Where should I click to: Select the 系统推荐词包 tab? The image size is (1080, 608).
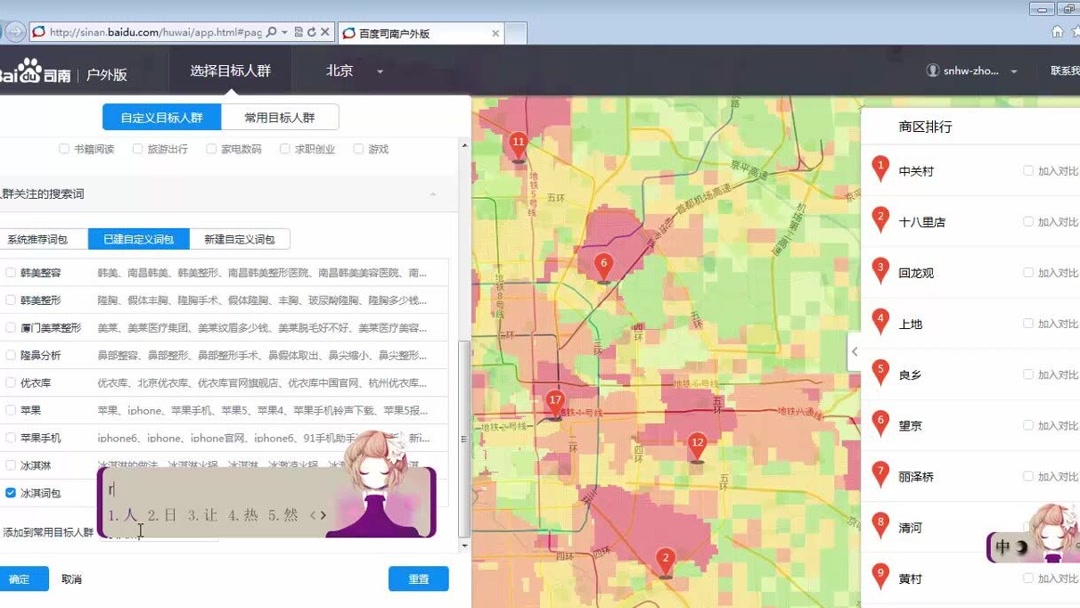pyautogui.click(x=40, y=239)
